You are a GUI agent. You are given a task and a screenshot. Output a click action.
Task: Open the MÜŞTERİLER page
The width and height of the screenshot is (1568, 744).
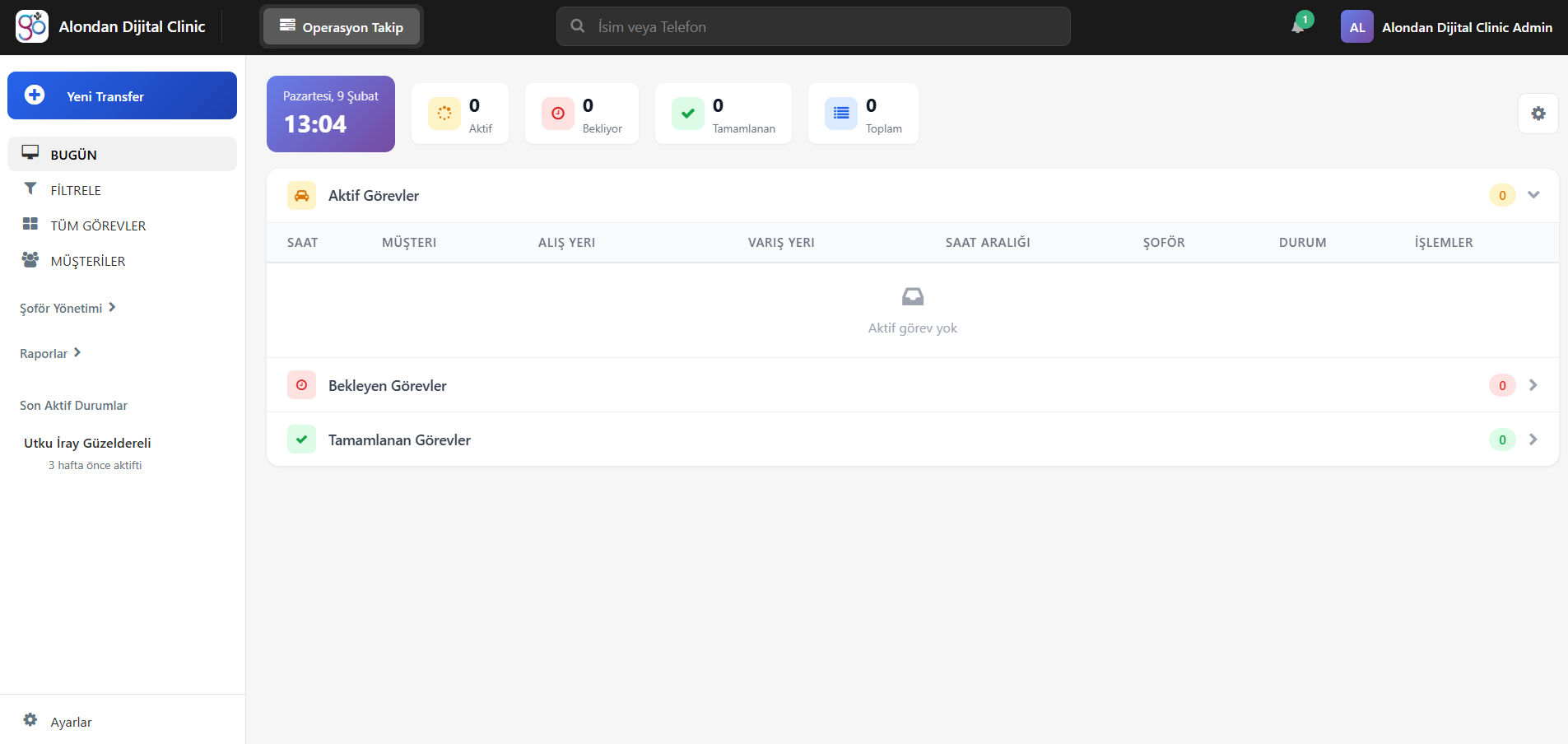coord(88,261)
